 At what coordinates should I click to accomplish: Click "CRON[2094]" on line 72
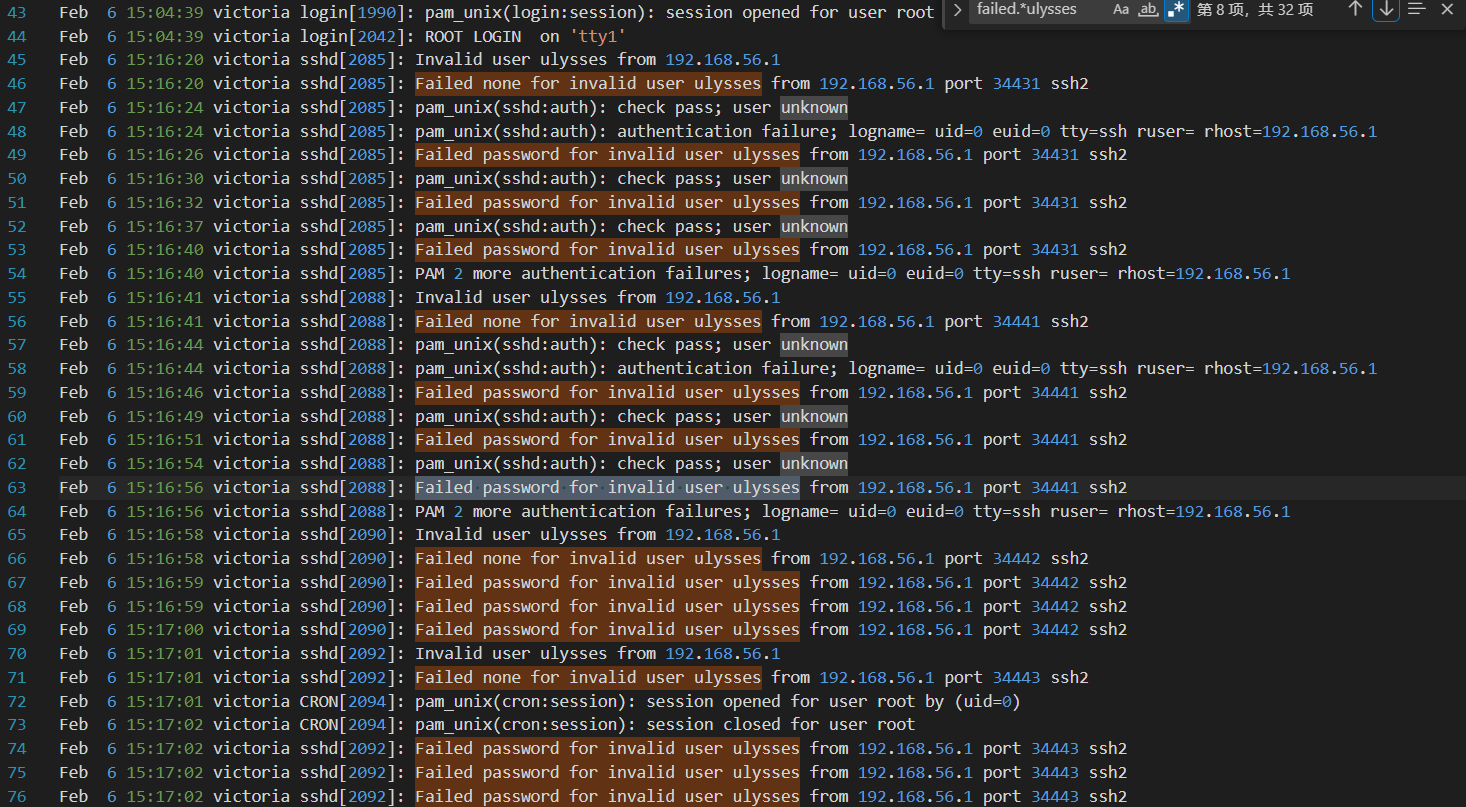(348, 702)
